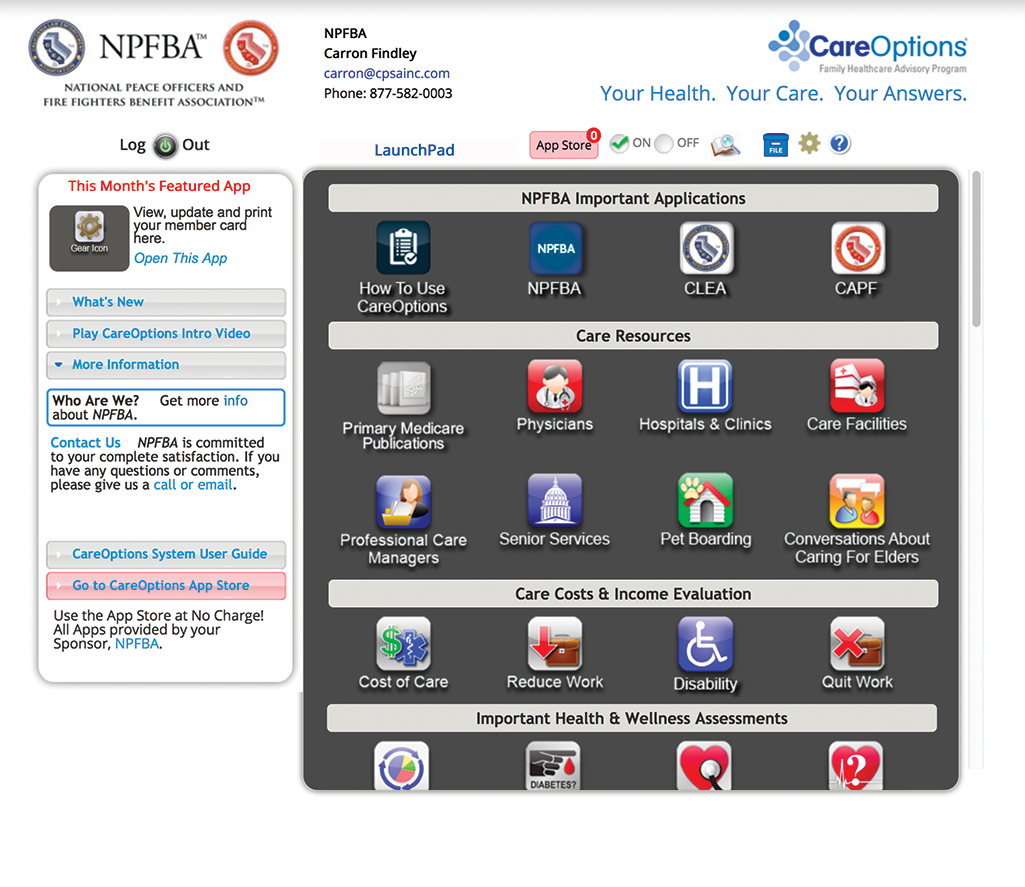Click the CareOptions logo
This screenshot has width=1025, height=887.
(867, 46)
